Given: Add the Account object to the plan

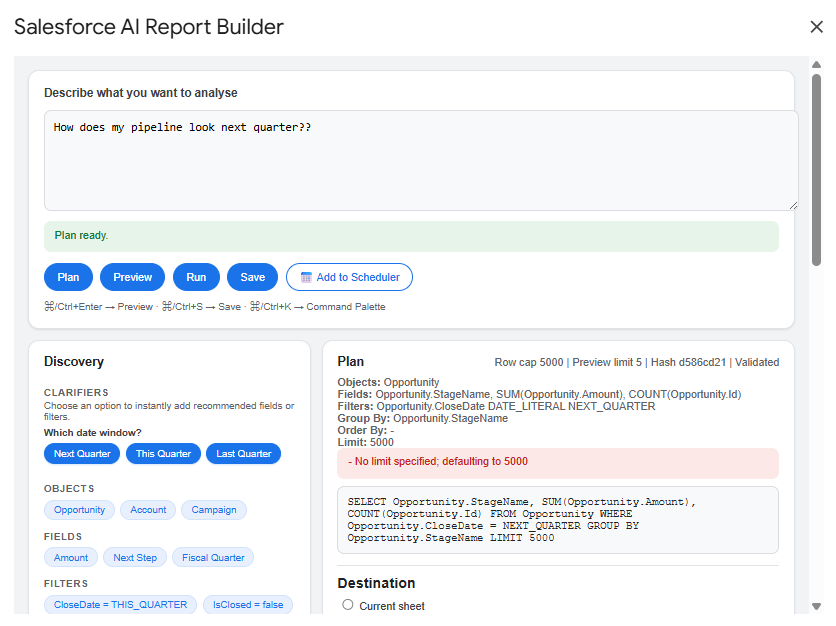Looking at the screenshot, I should [x=148, y=509].
